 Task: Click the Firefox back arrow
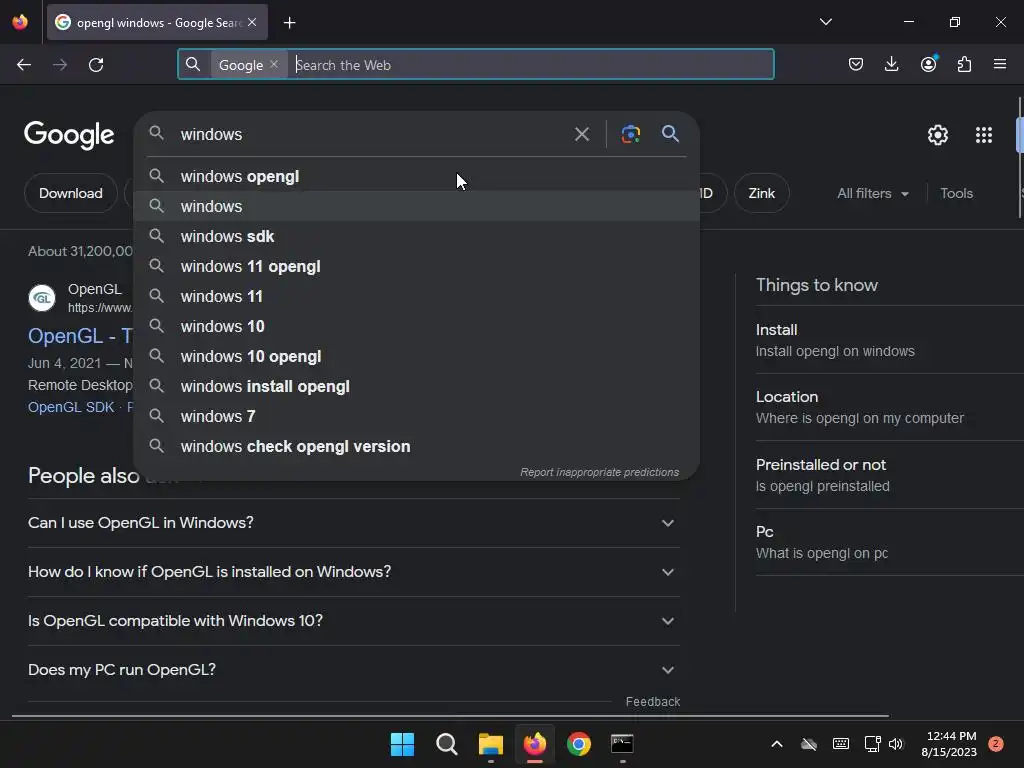point(24,65)
